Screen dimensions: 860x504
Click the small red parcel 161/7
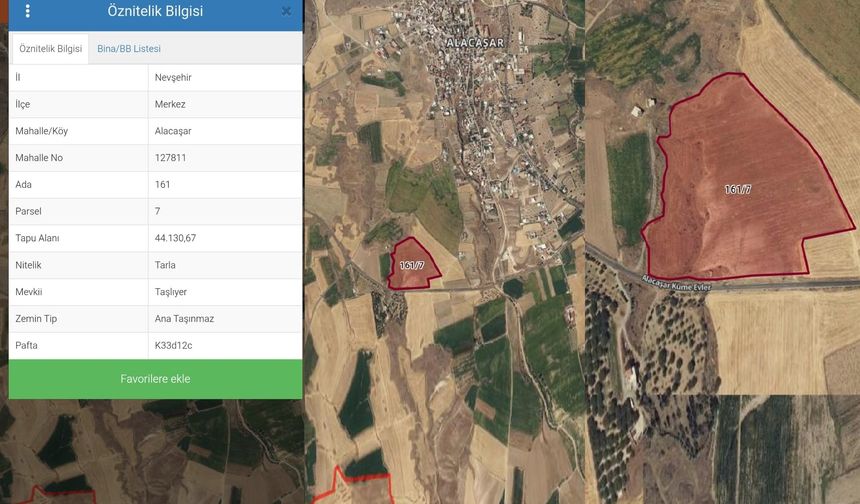pos(412,264)
